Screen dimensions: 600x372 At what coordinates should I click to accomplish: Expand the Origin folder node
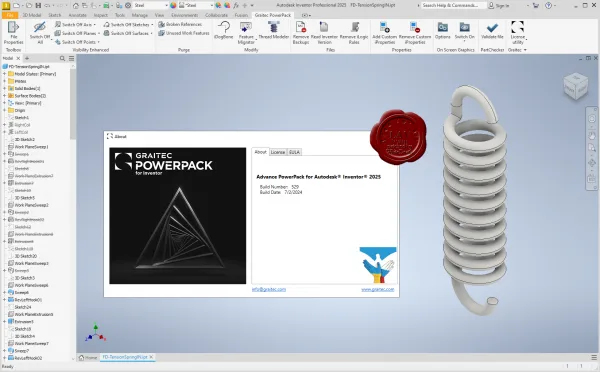(x=4, y=110)
